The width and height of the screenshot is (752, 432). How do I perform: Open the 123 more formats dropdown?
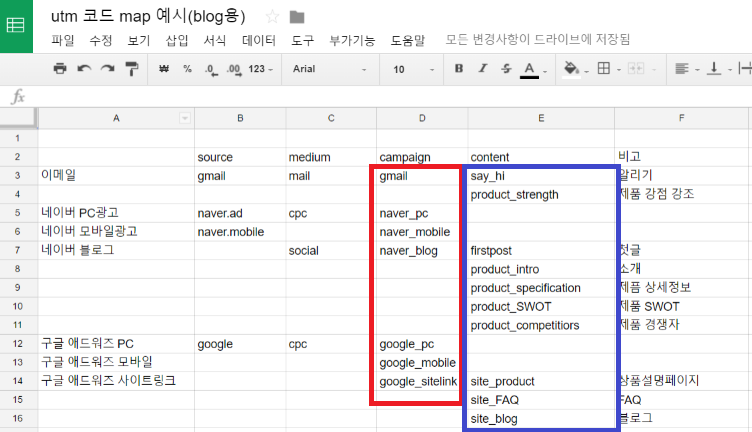[x=260, y=69]
